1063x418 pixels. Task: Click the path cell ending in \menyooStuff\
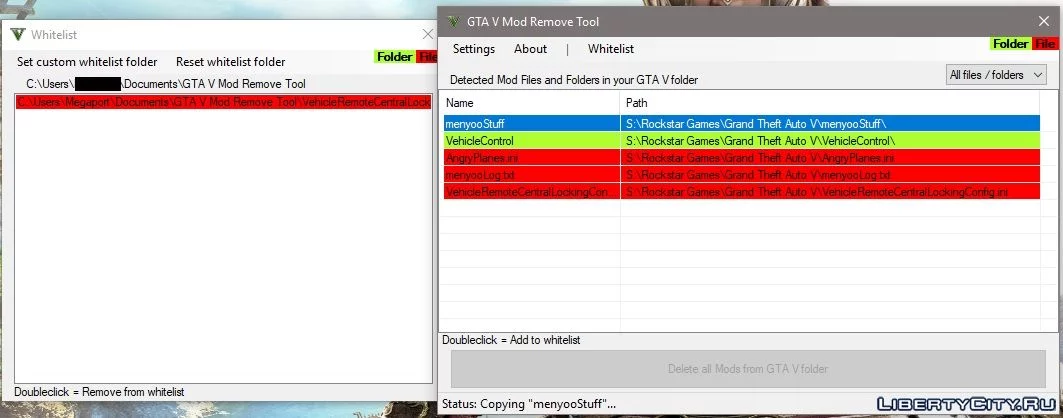pyautogui.click(x=830, y=123)
